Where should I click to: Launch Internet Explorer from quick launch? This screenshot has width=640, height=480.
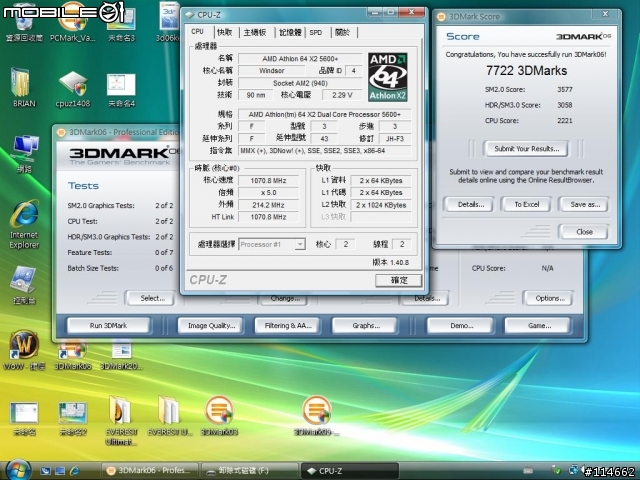click(75, 471)
